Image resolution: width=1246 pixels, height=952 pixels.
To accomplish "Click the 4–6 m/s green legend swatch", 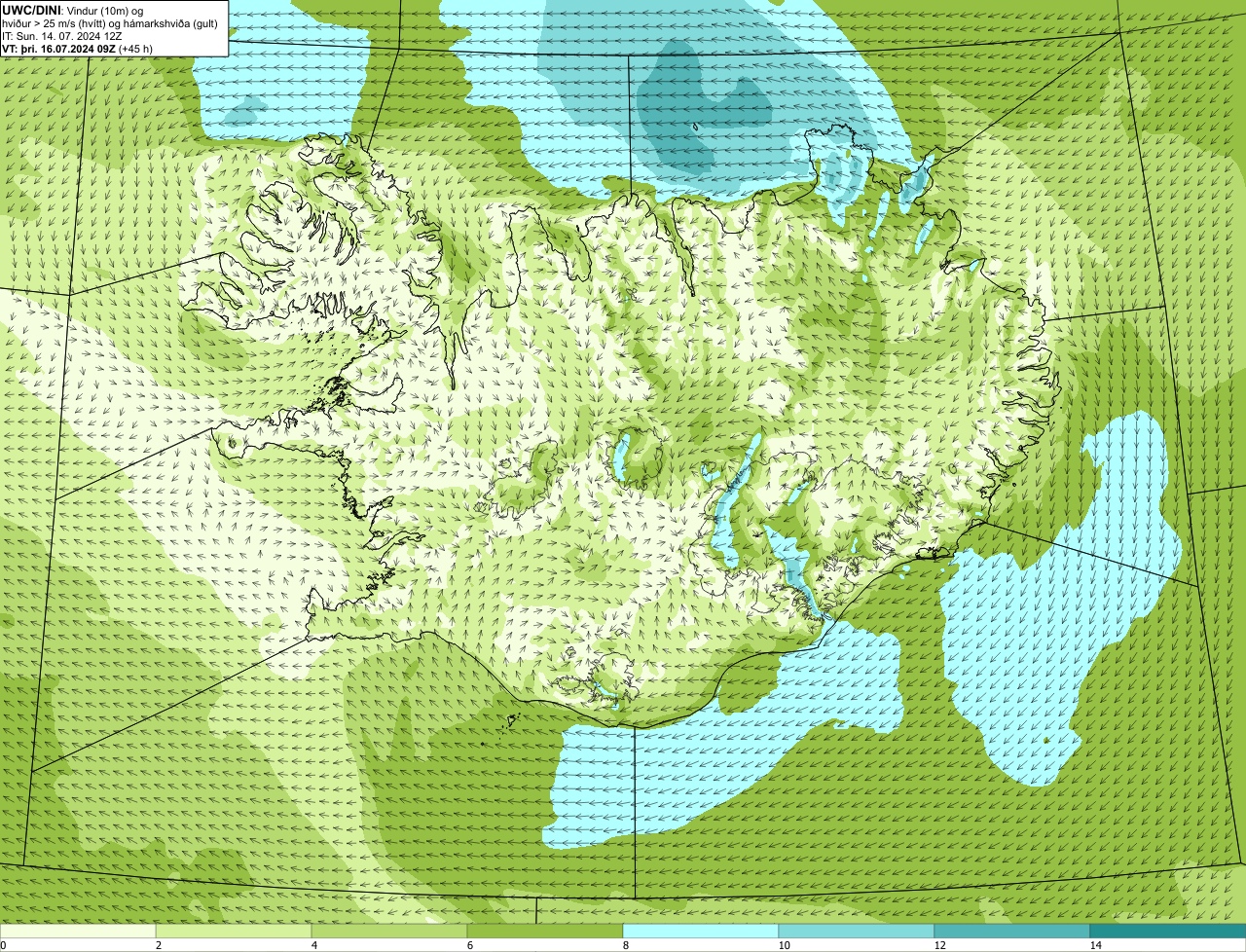I will [389, 931].
